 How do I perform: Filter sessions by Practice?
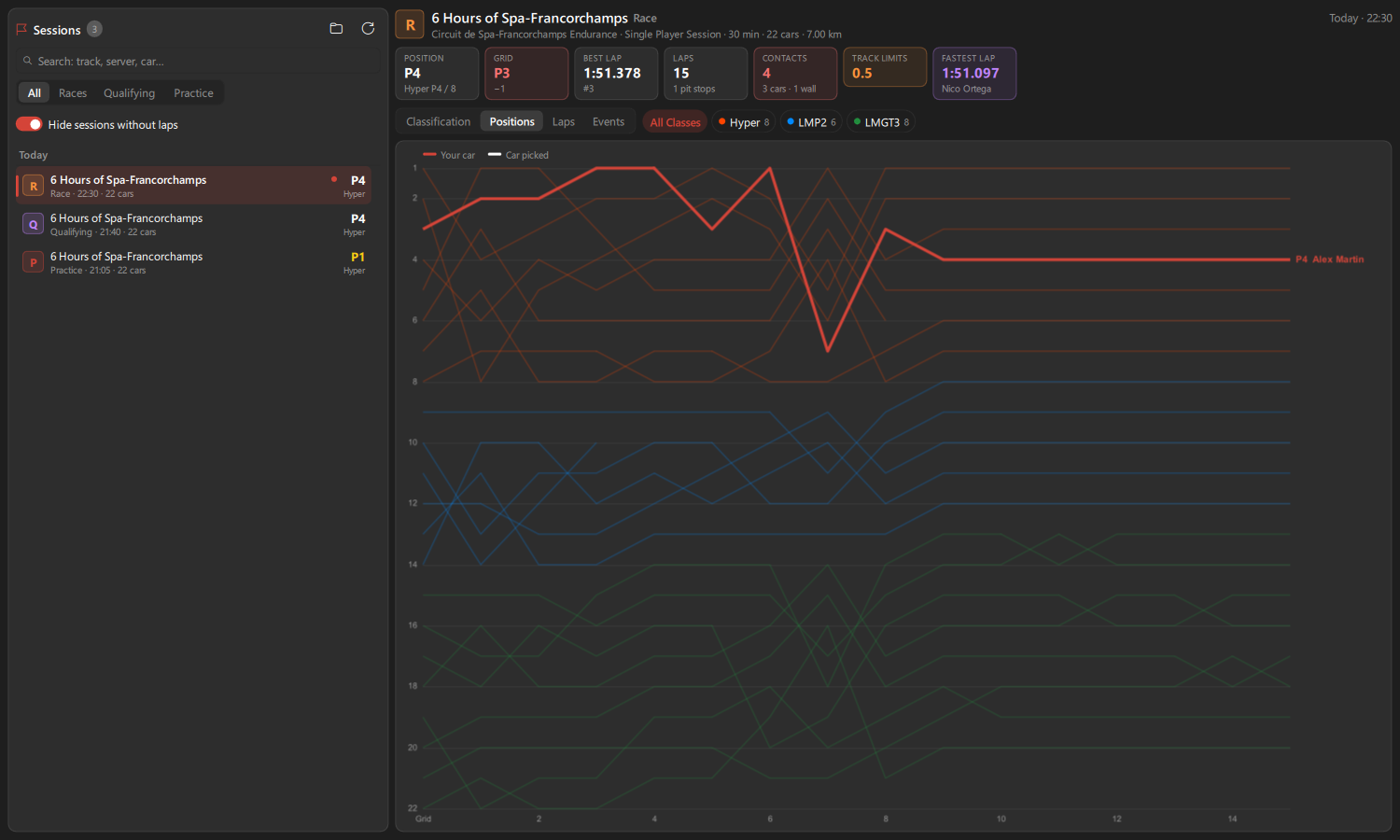tap(193, 92)
